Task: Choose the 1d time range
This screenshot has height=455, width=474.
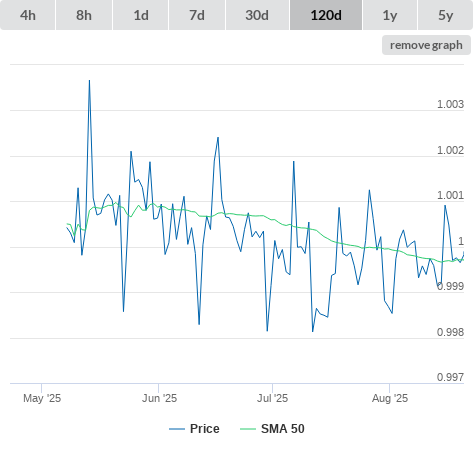Action: click(x=141, y=15)
